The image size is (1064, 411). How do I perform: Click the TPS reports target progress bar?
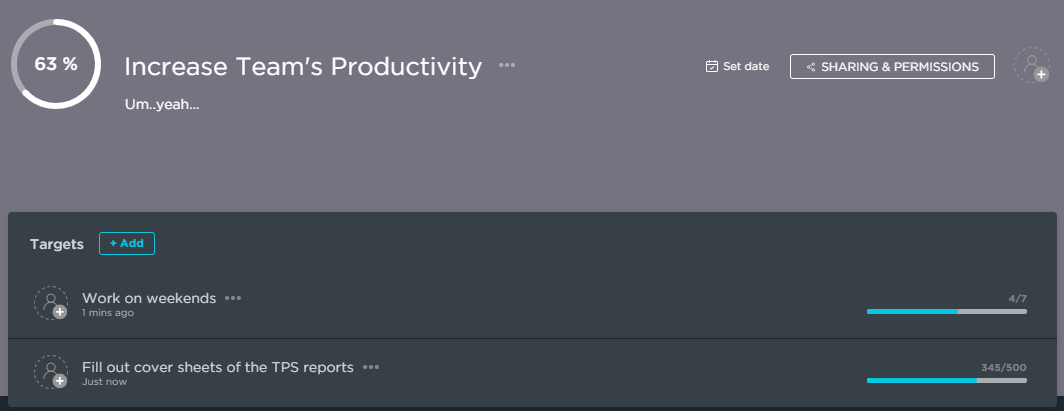[946, 381]
